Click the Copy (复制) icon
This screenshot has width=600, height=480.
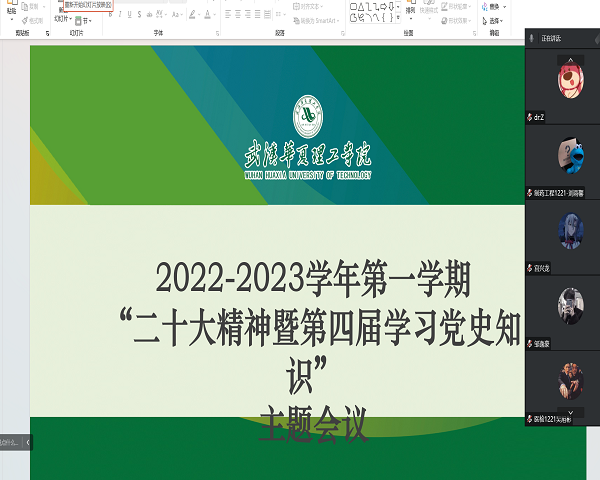pos(24,7)
